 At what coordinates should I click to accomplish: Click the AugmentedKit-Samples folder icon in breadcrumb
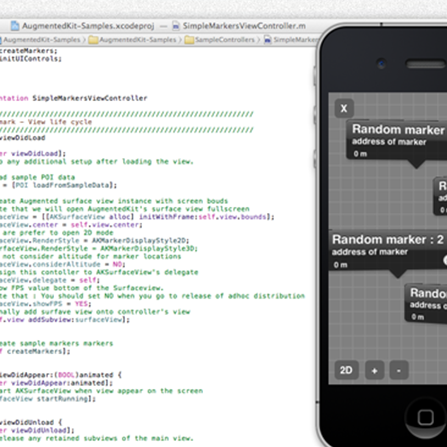click(x=93, y=40)
